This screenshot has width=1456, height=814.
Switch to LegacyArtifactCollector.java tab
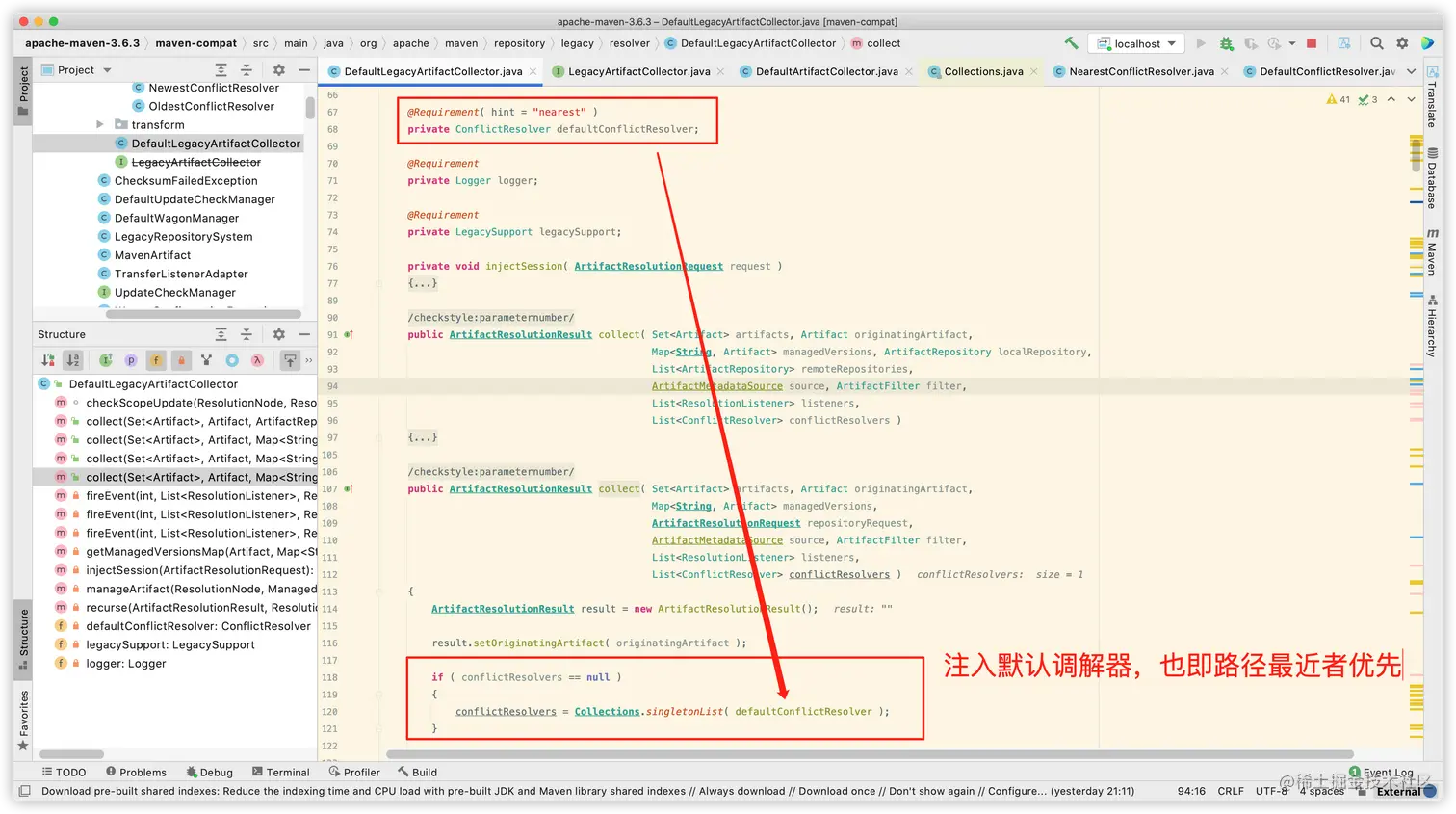pyautogui.click(x=639, y=71)
